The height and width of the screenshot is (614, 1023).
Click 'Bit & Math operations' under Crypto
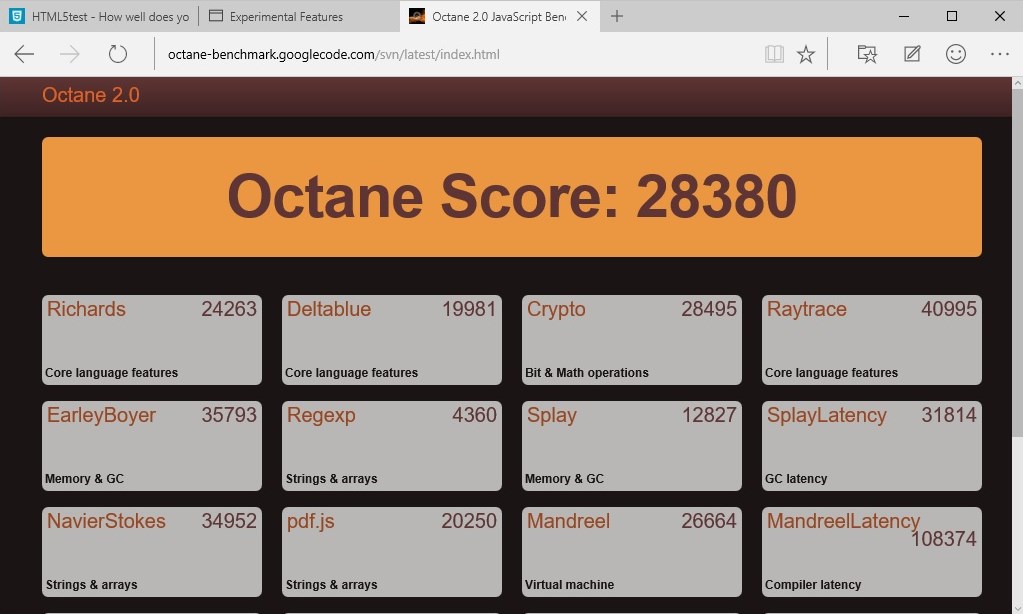(587, 373)
